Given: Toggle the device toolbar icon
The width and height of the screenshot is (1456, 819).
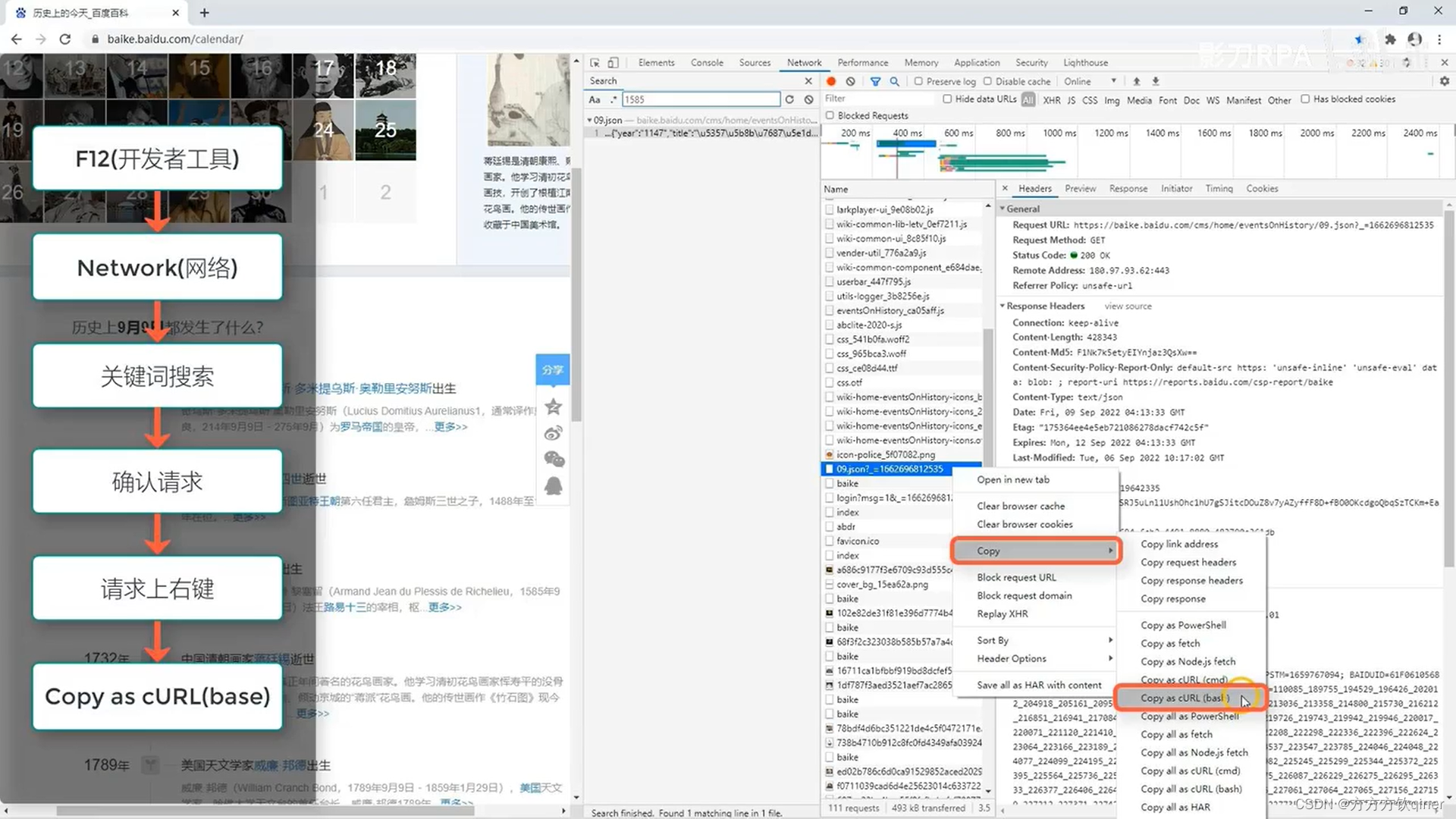Looking at the screenshot, I should [x=613, y=63].
